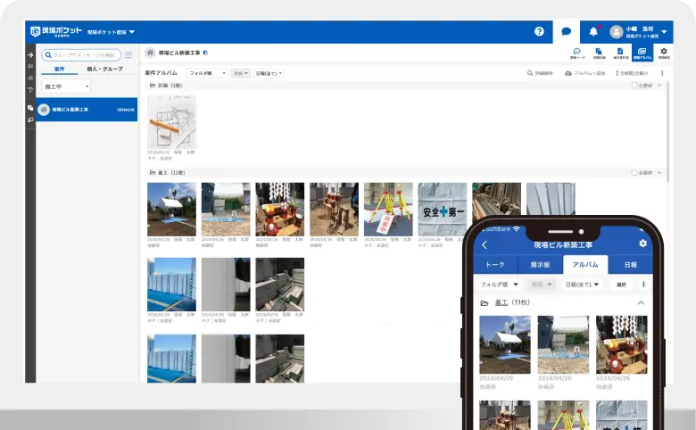The height and width of the screenshot is (430, 696).
Task: Switch to the 個人・グループ tab
Action: [104, 69]
